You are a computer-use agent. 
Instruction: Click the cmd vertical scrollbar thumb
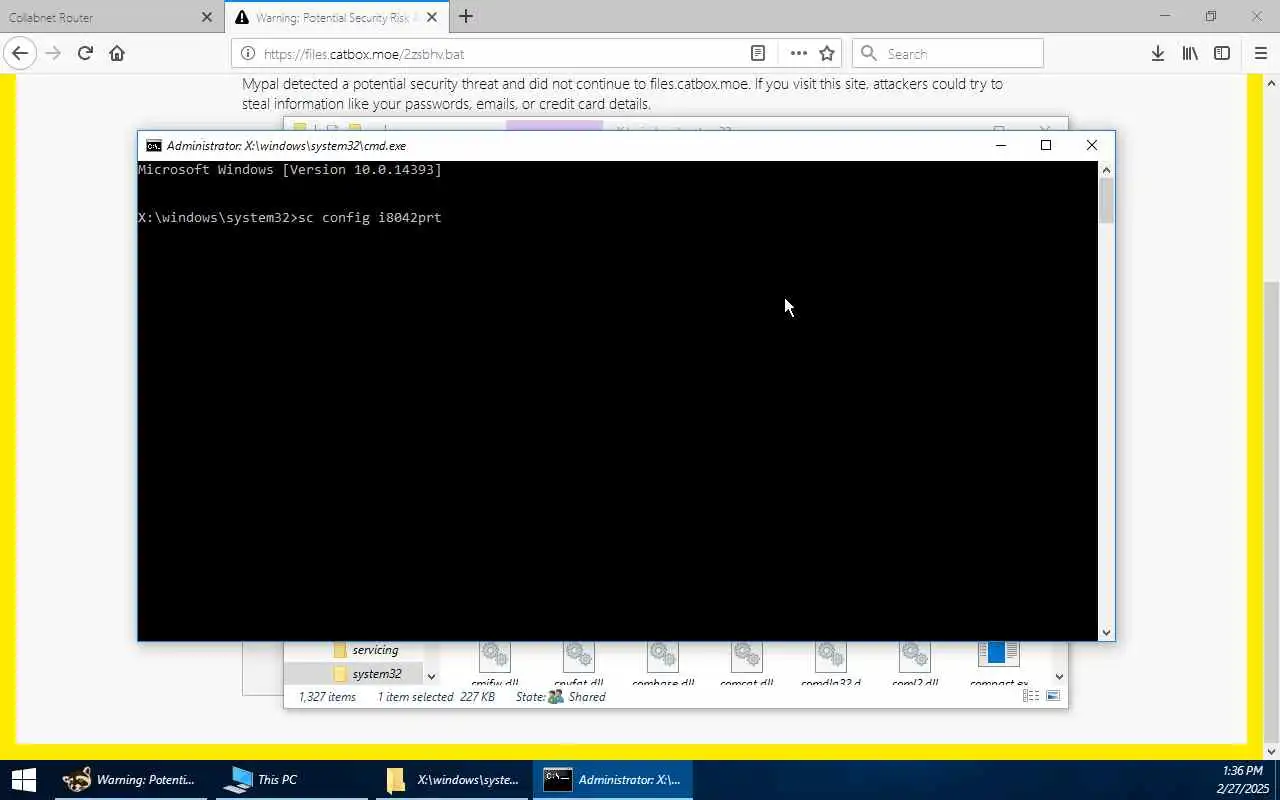pos(1106,200)
